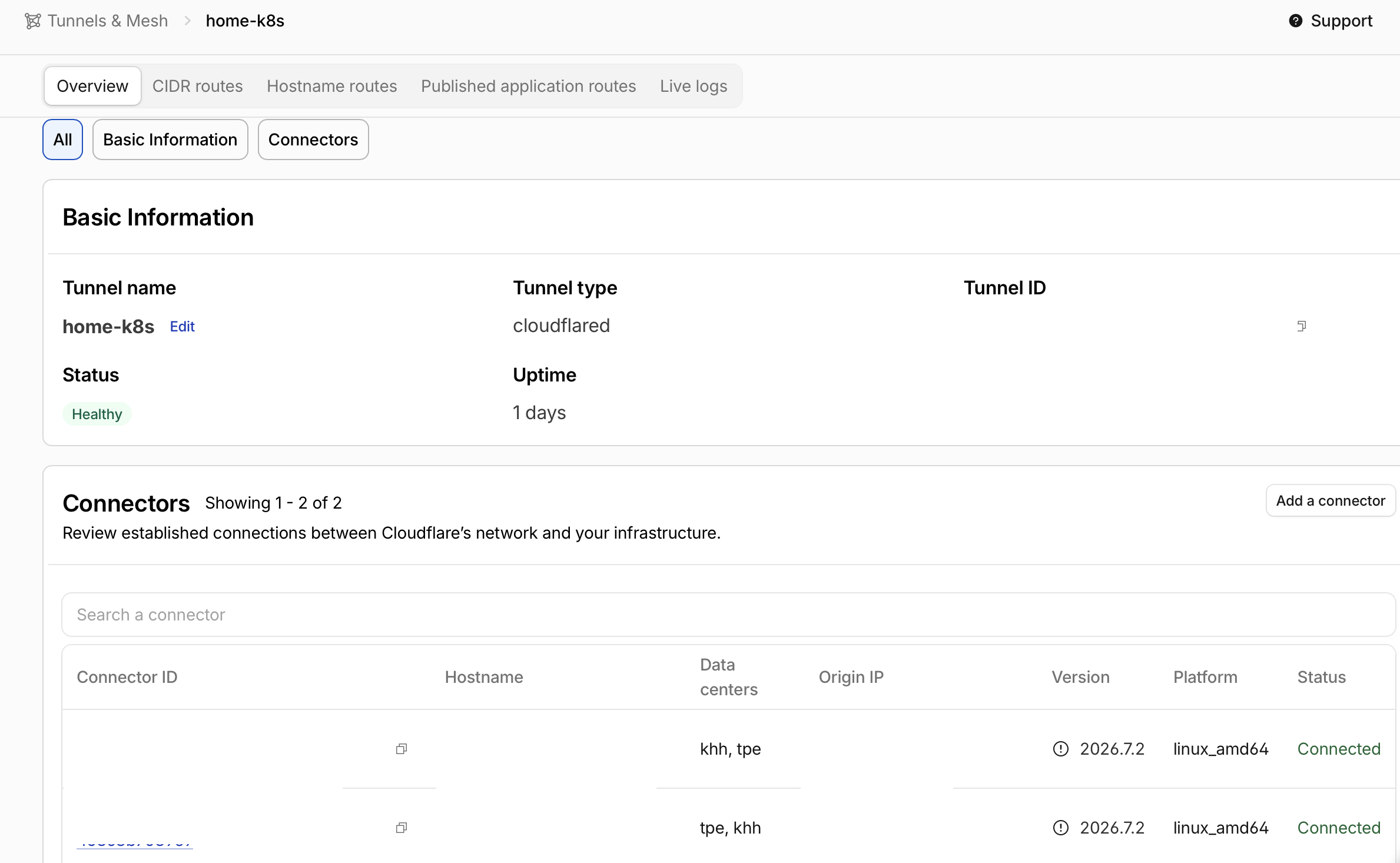Image resolution: width=1400 pixels, height=863 pixels.
Task: Click linux_amd64 in the khh, tpe row
Action: [x=1220, y=749]
